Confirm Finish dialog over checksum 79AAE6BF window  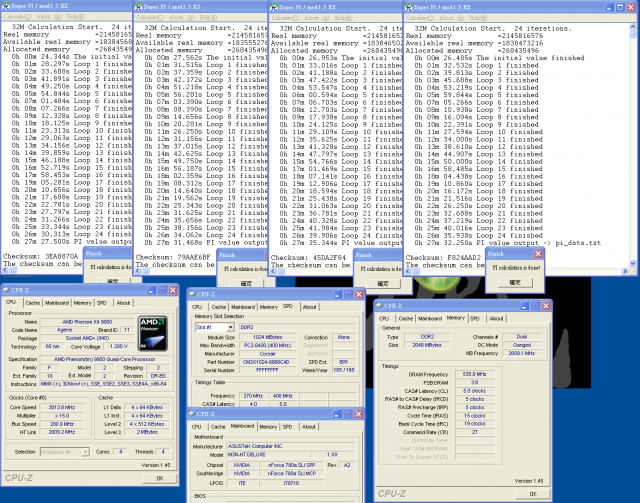pos(246,283)
